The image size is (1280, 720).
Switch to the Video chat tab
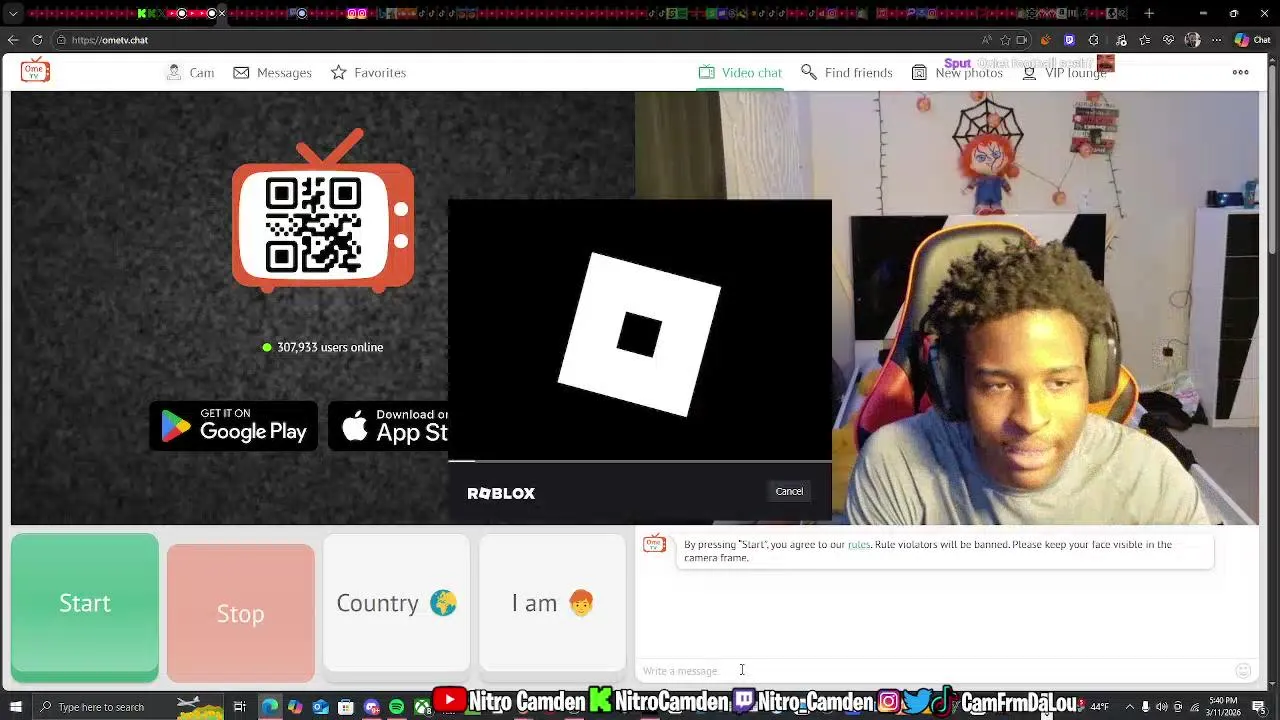[740, 73]
